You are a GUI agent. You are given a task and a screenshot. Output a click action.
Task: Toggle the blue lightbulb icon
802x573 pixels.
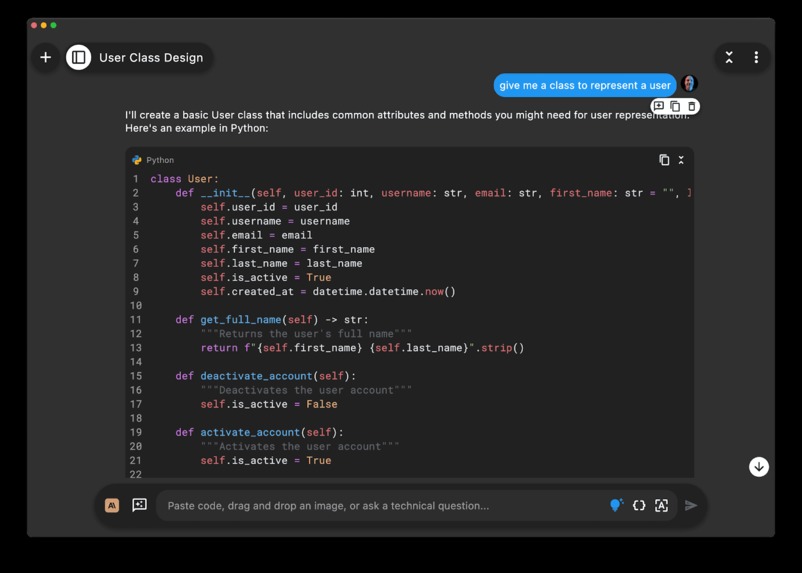616,505
